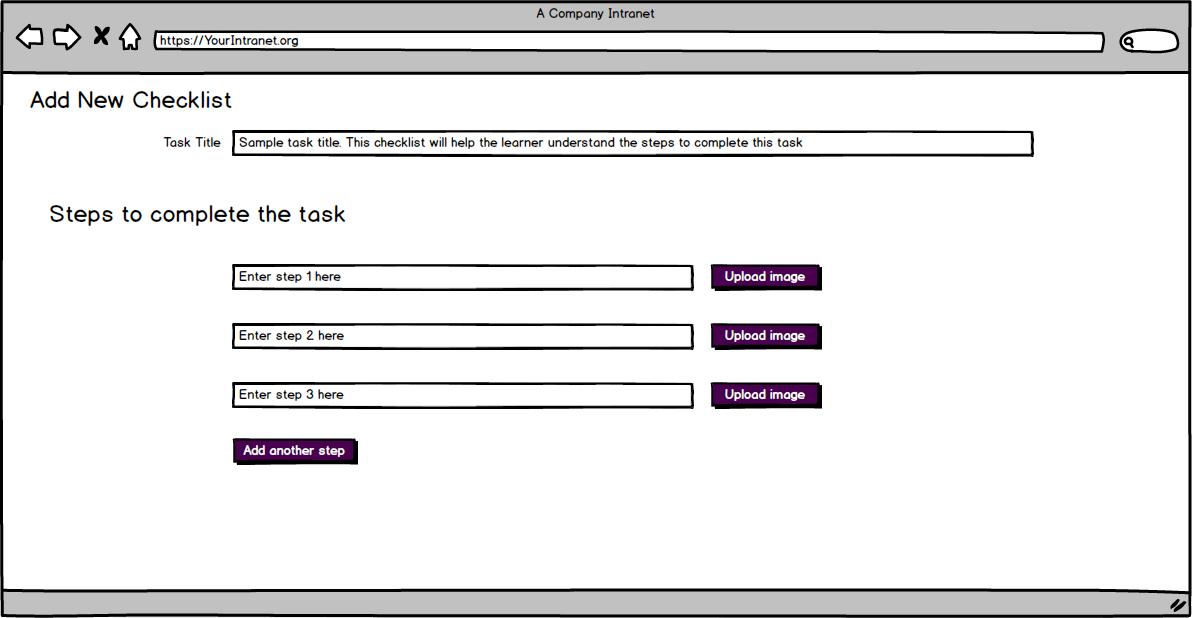Go to the home page icon
The width and height of the screenshot is (1192, 618).
(x=130, y=36)
